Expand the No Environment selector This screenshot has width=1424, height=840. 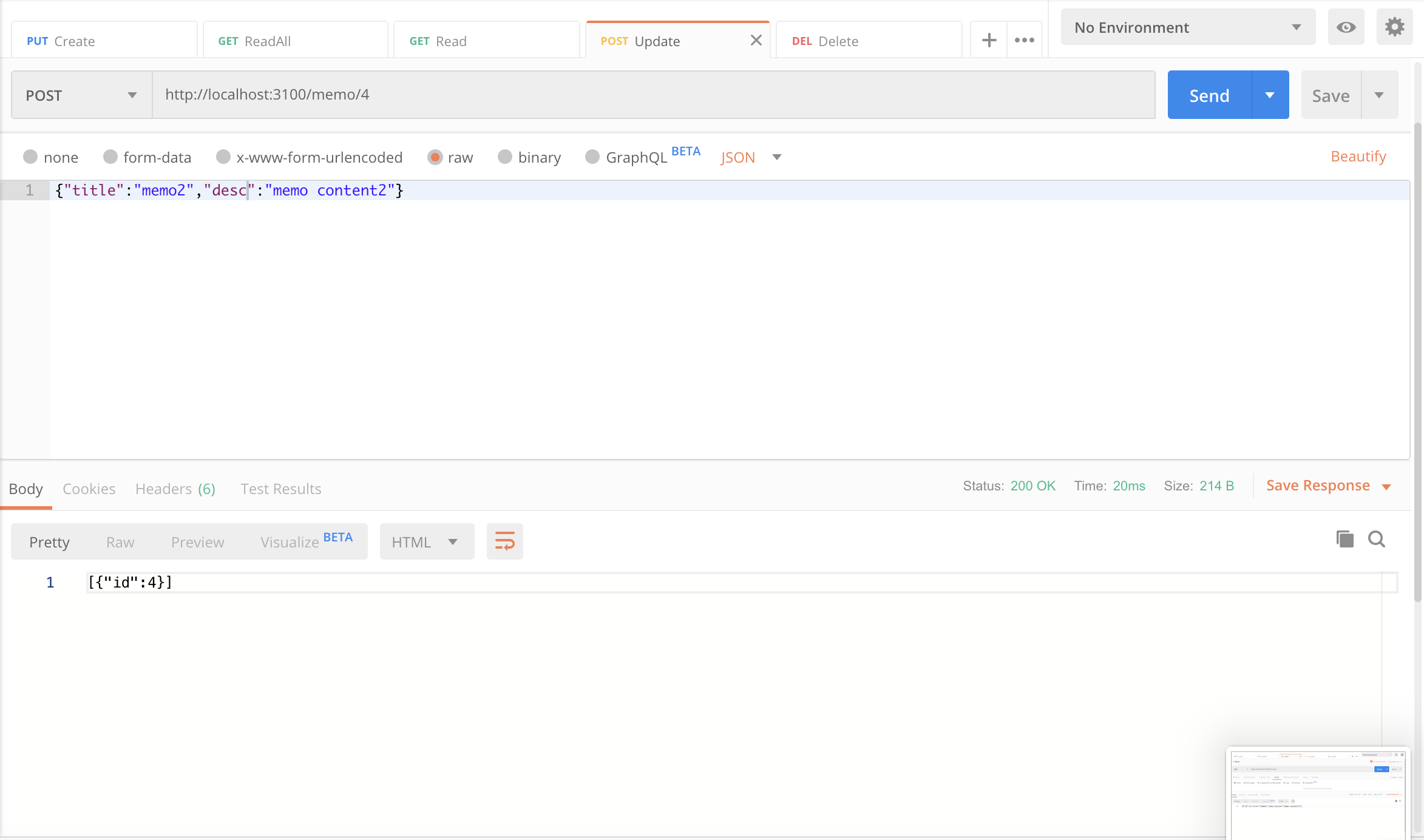click(1187, 27)
